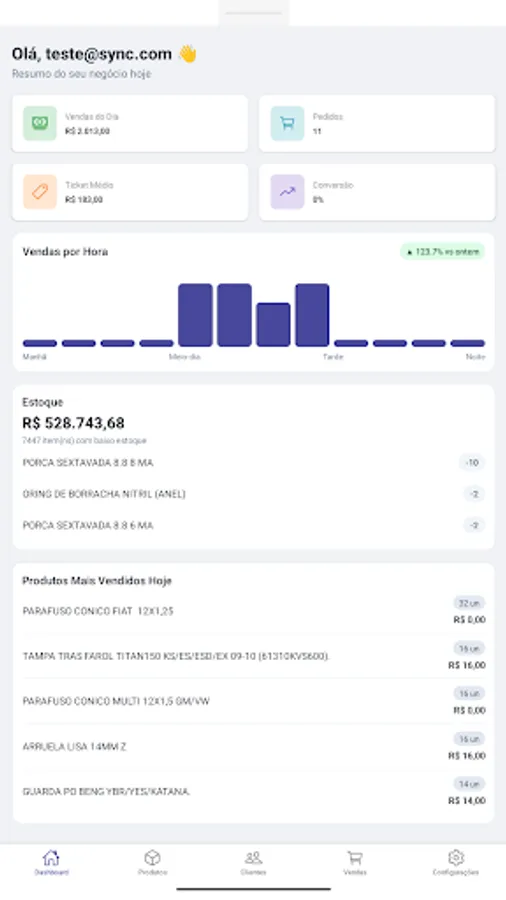The image size is (506, 900).
Task: Tap the green money icon for Vendas do Dia
Action: coord(40,123)
